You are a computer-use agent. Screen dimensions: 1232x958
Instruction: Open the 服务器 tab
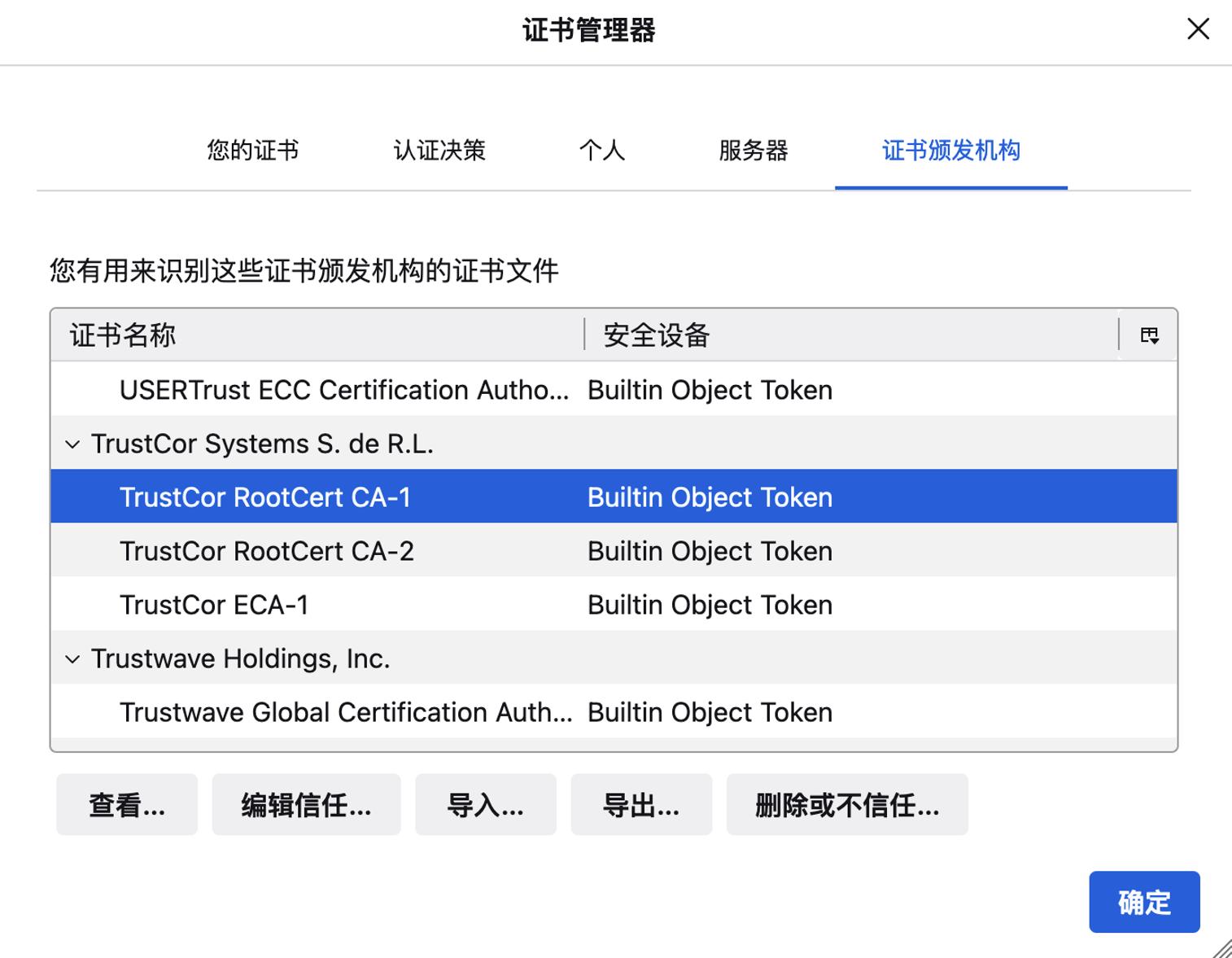pyautogui.click(x=754, y=151)
